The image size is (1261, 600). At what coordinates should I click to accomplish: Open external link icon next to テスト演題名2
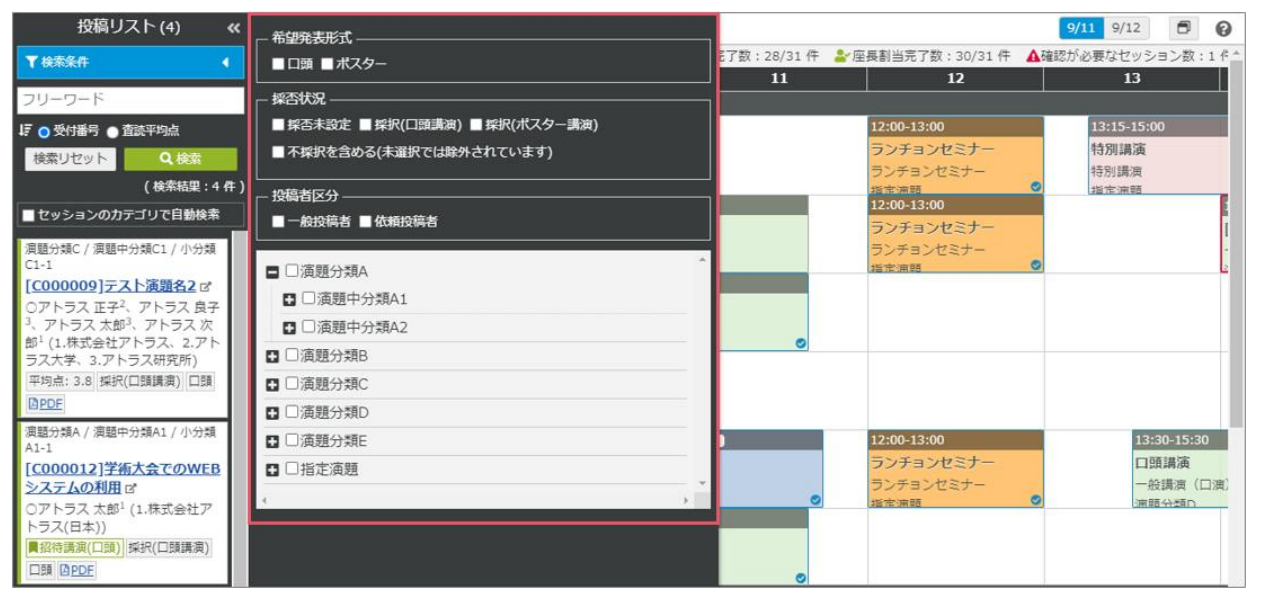point(206,287)
